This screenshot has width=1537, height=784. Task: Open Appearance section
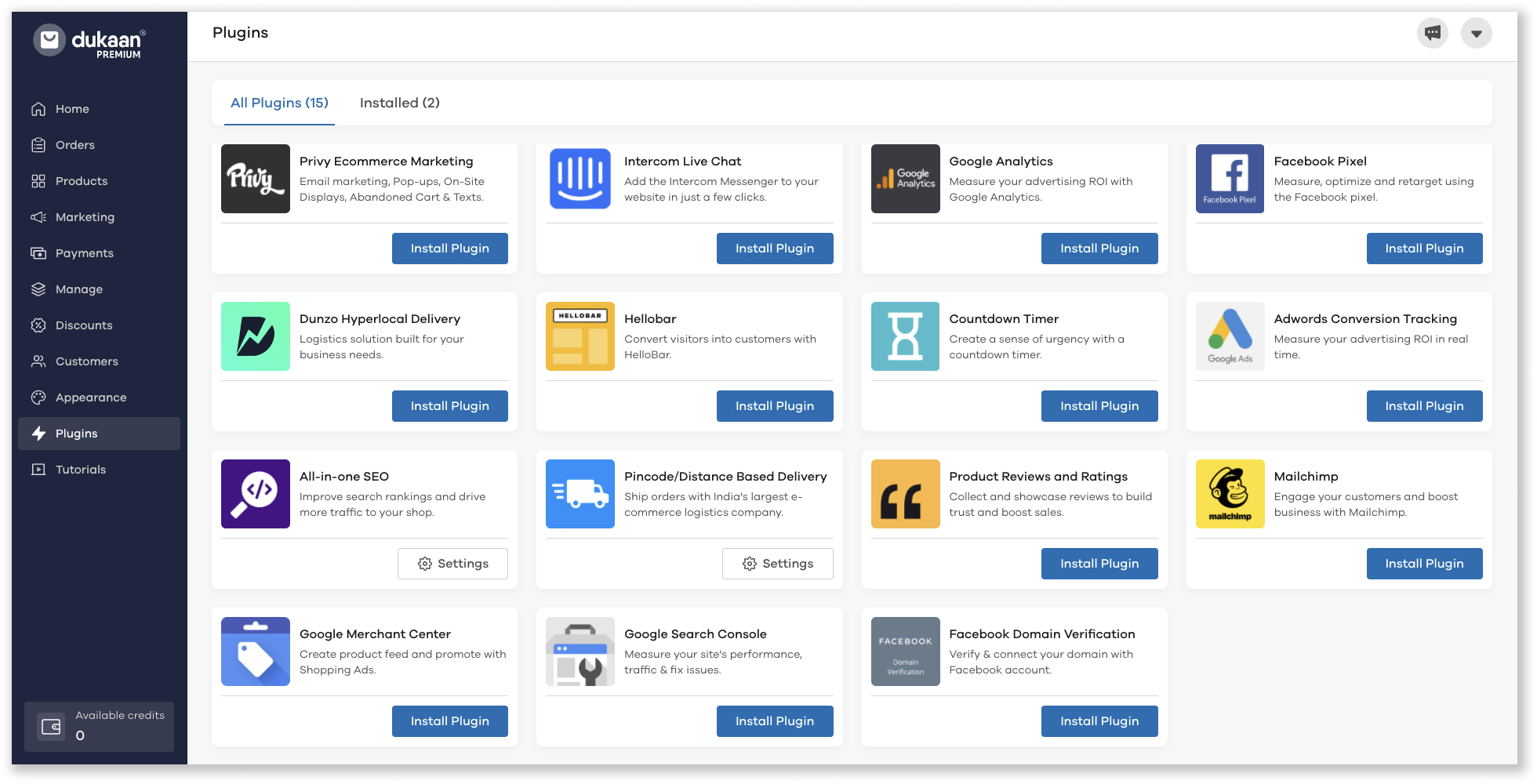point(99,397)
